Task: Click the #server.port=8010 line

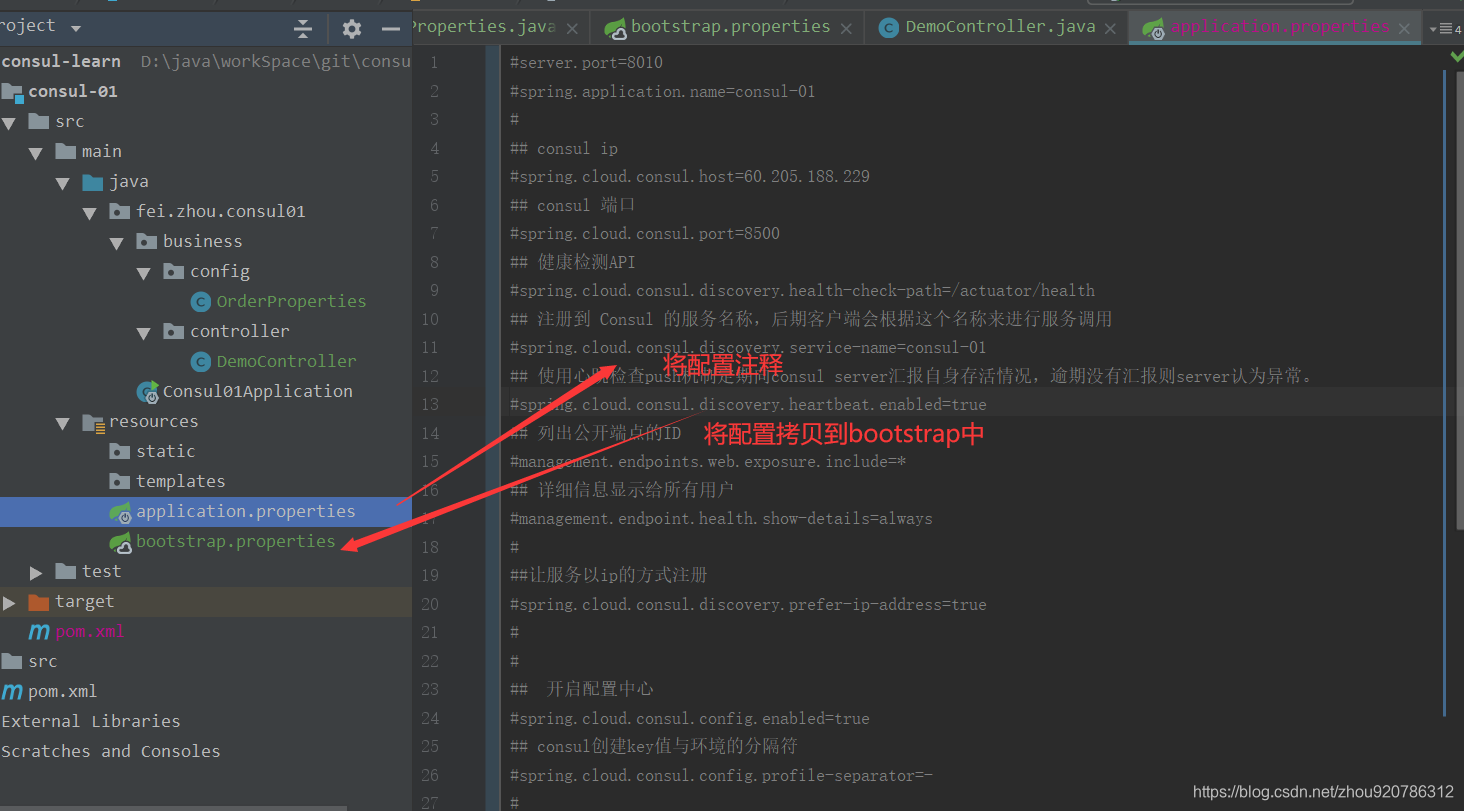Action: [x=585, y=62]
